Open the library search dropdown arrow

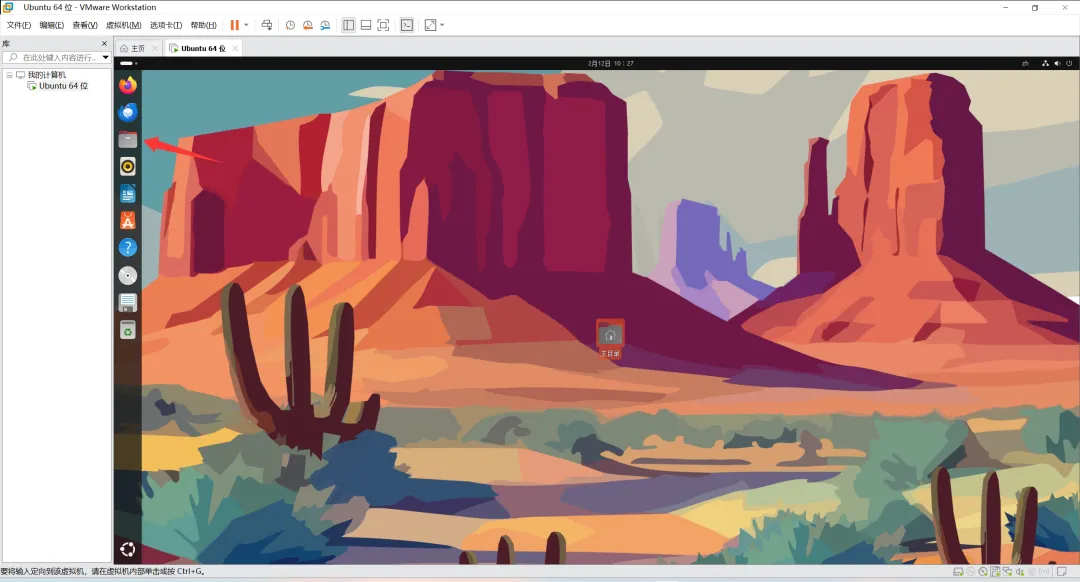pos(105,57)
